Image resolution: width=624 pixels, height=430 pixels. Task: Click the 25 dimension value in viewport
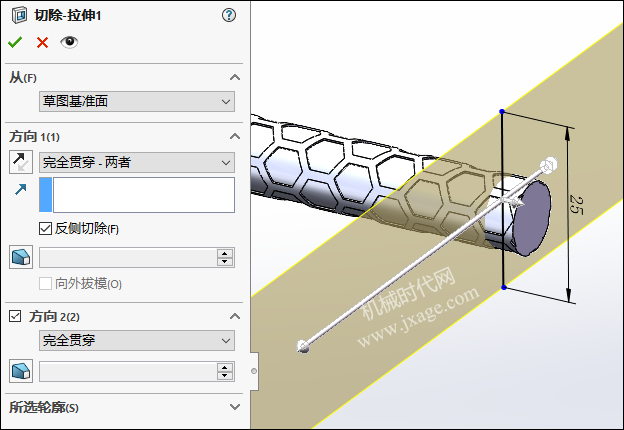[577, 204]
